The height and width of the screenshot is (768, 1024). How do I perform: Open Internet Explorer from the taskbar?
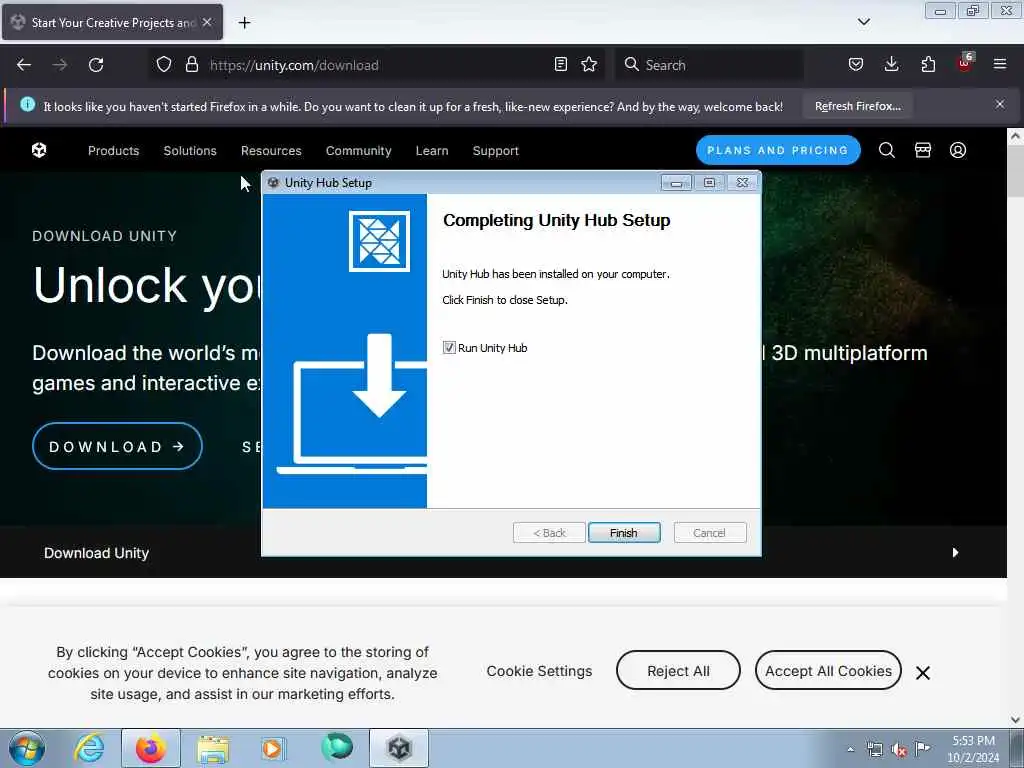[89, 748]
